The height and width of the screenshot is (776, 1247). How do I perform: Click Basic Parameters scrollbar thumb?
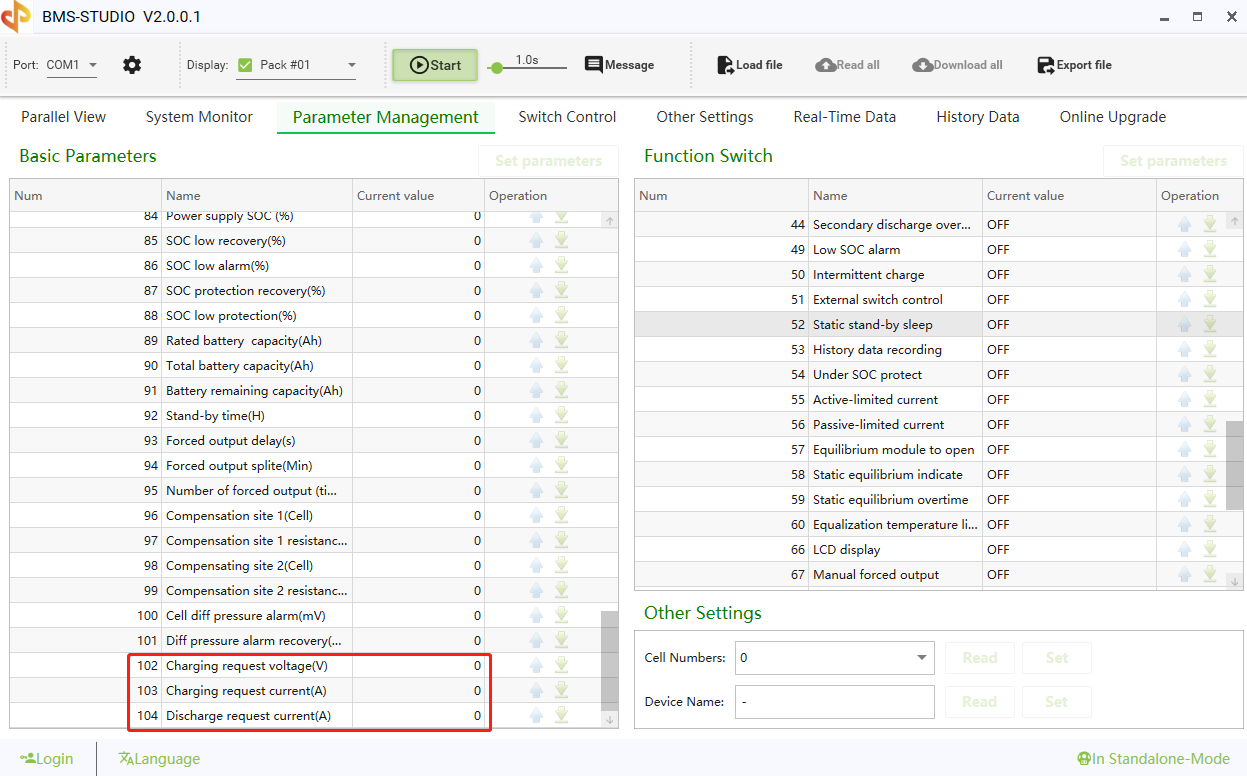coord(609,660)
